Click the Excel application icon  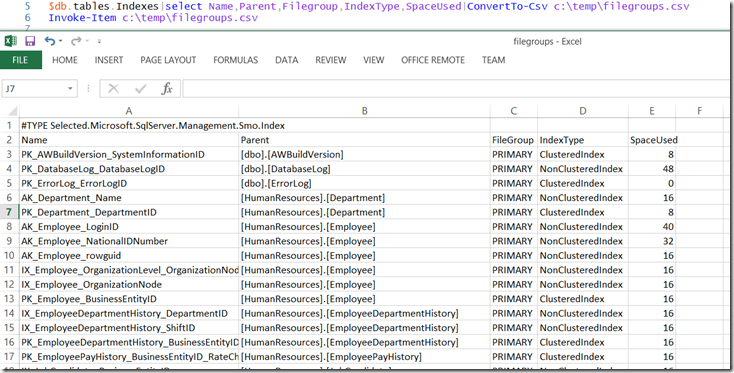[11, 41]
